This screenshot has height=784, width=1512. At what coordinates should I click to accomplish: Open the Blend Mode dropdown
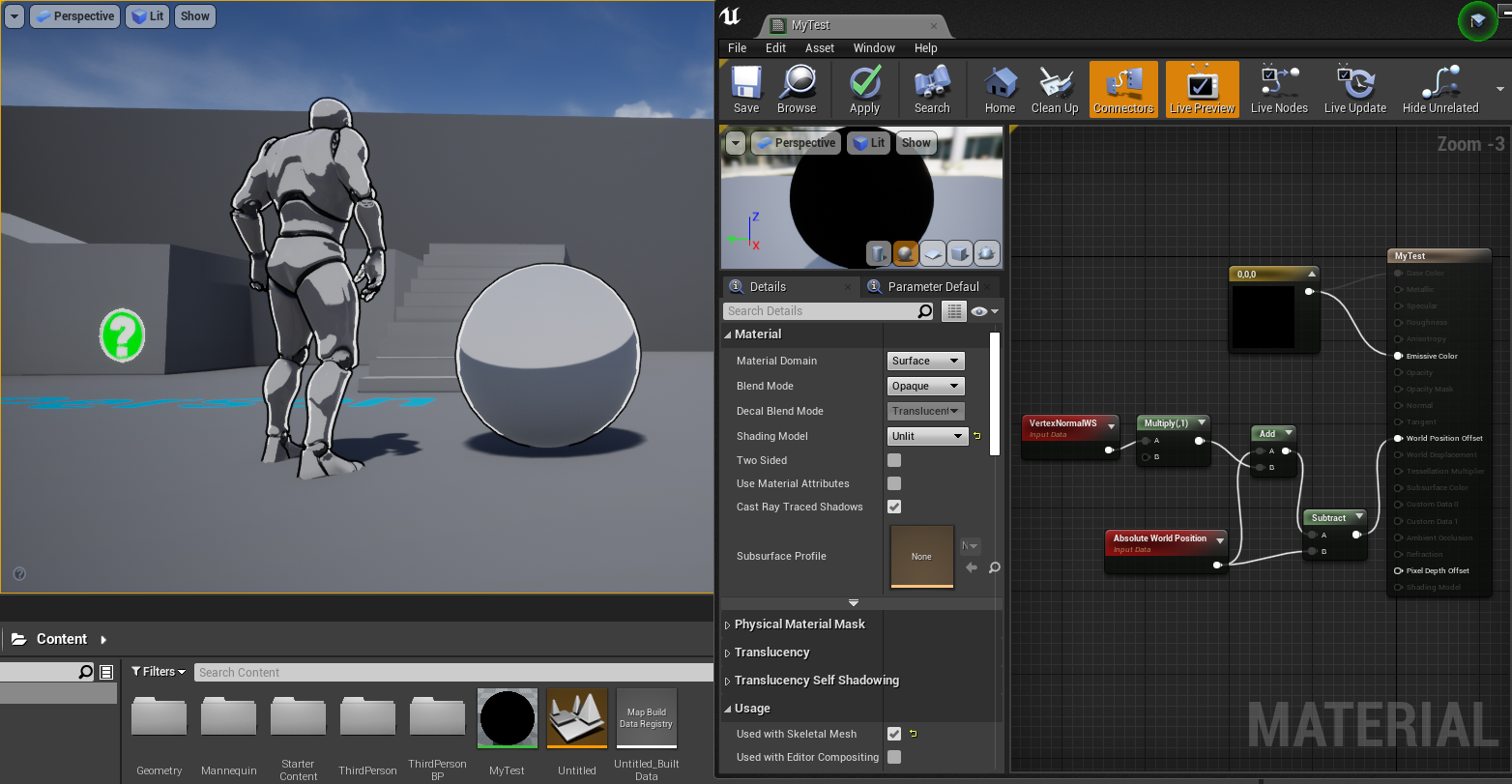pos(925,386)
